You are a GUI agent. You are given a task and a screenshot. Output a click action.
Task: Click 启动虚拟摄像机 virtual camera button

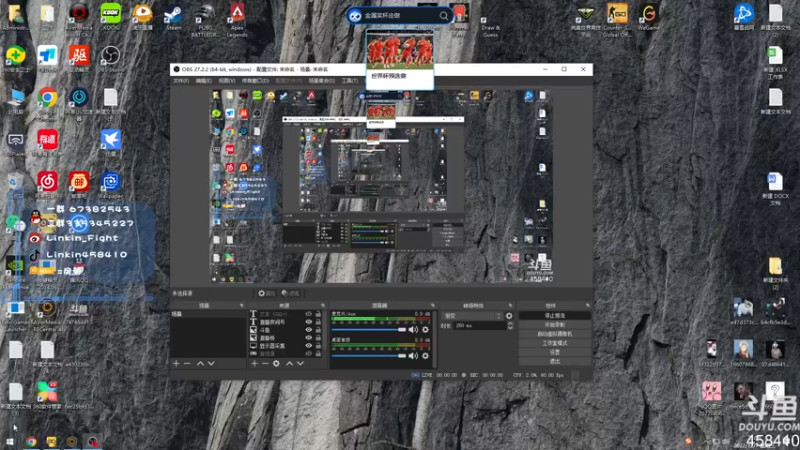pos(555,334)
